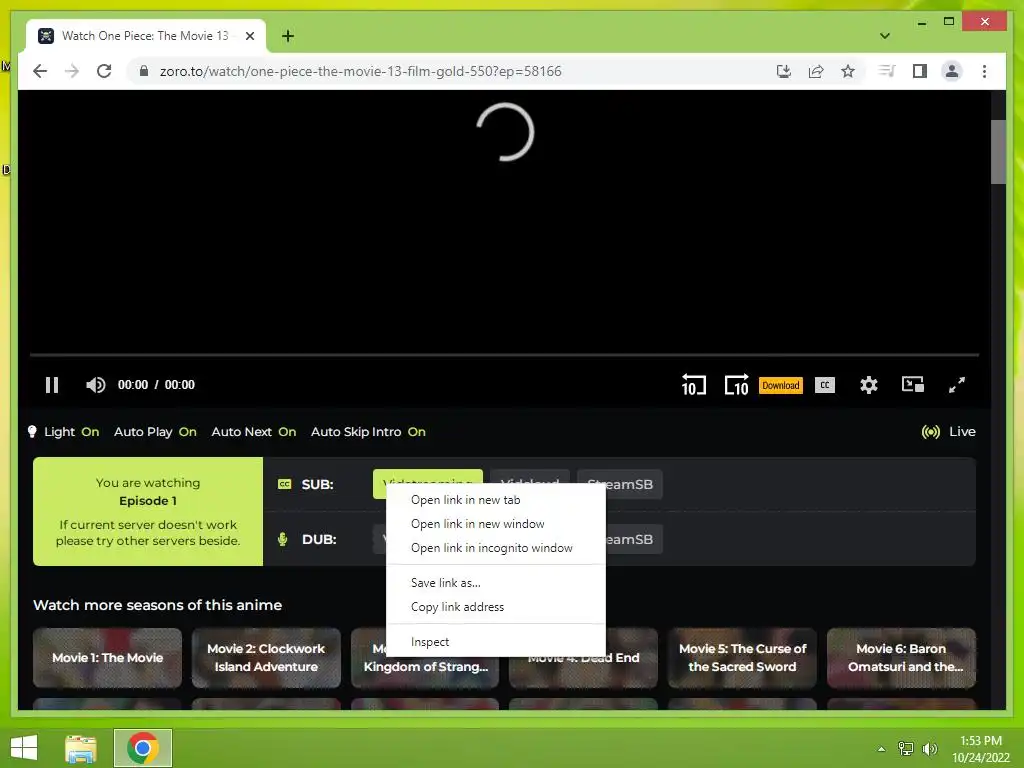Viewport: 1024px width, 768px height.
Task: Click the install app icon in address bar
Action: [784, 71]
